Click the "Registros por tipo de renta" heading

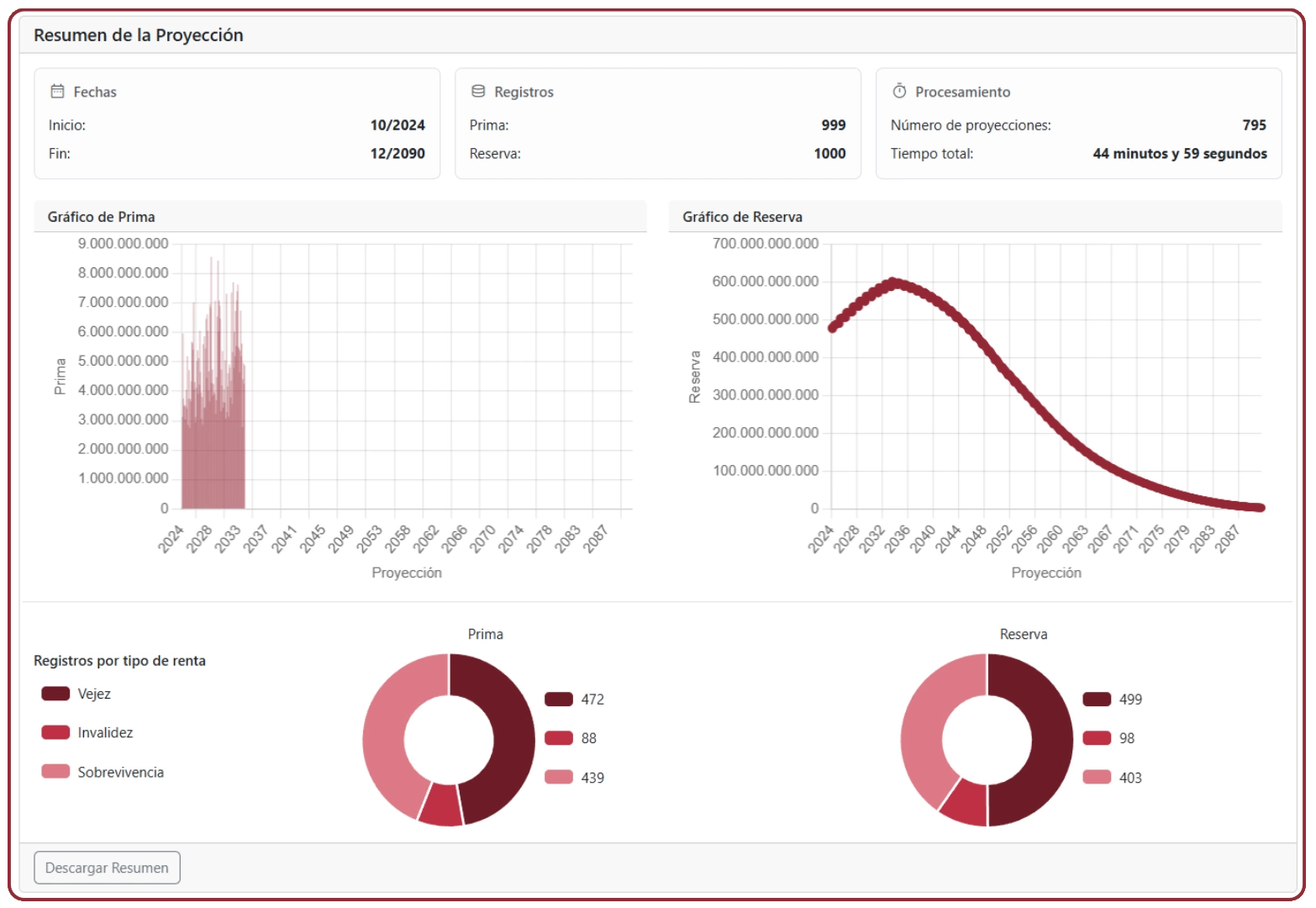coord(119,661)
